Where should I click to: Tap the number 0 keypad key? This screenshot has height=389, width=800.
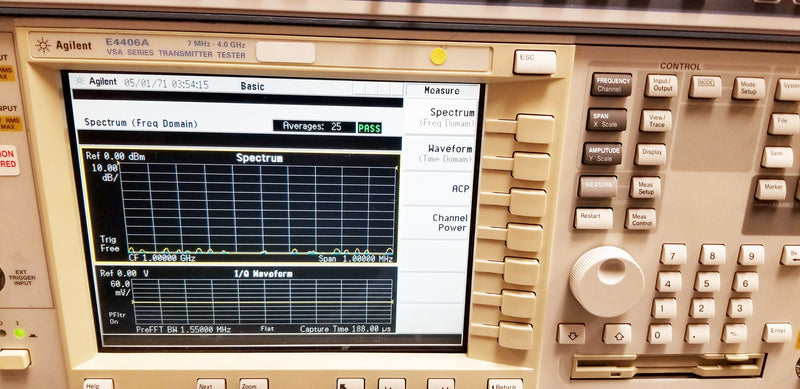(660, 333)
